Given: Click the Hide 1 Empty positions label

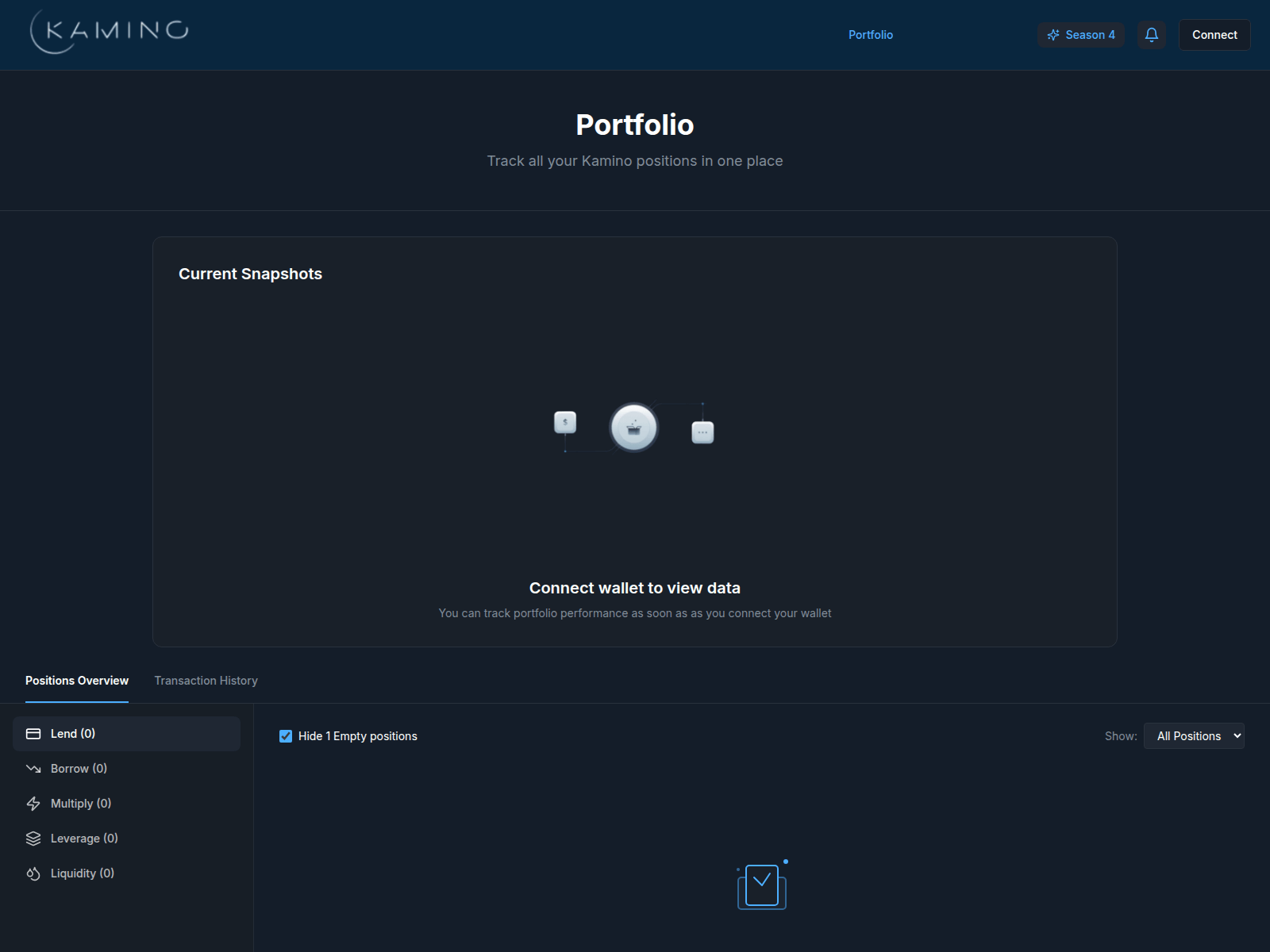Looking at the screenshot, I should tap(358, 736).
